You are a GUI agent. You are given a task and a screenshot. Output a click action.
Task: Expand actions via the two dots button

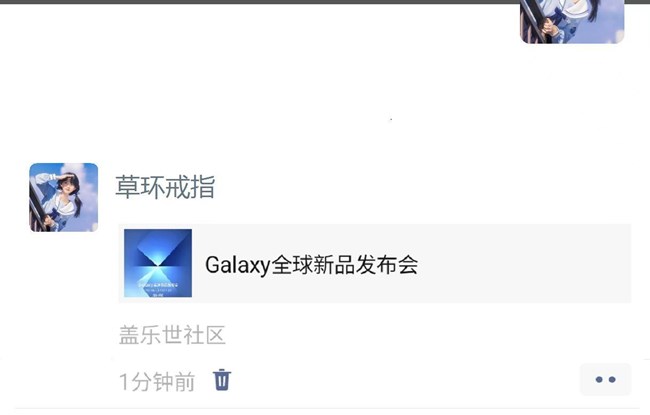pyautogui.click(x=605, y=379)
